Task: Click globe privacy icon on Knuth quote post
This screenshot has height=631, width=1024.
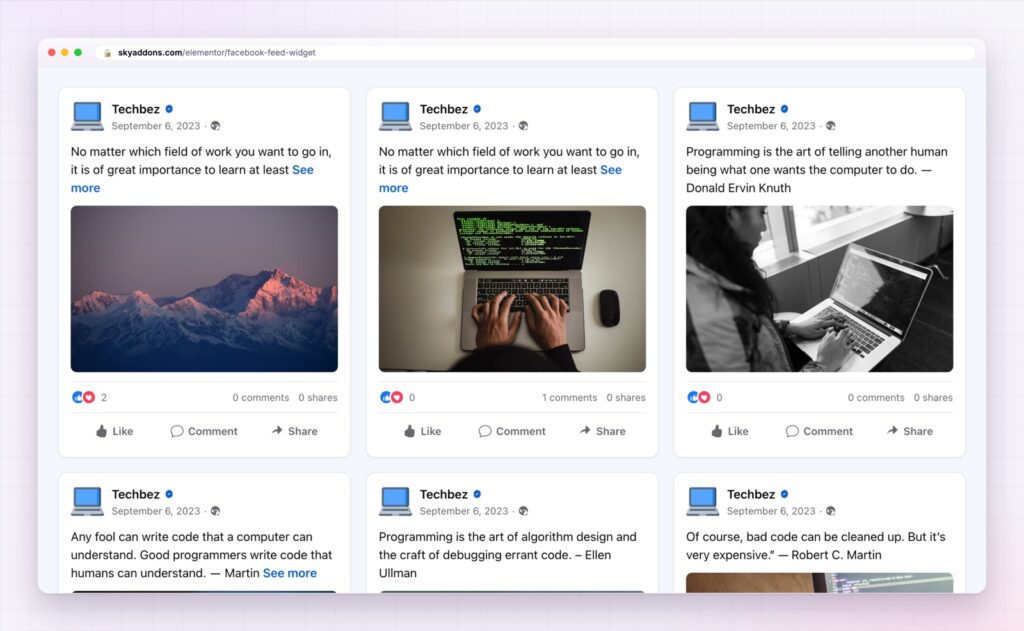Action: 831,126
